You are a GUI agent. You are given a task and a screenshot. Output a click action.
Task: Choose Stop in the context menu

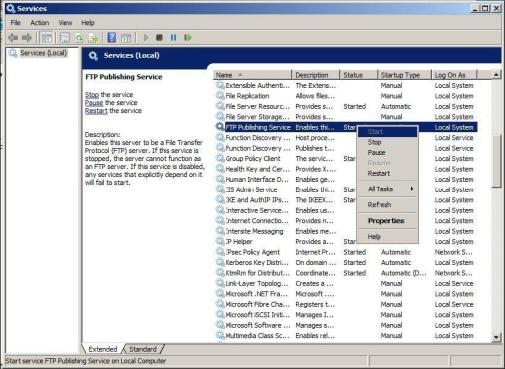pos(387,142)
